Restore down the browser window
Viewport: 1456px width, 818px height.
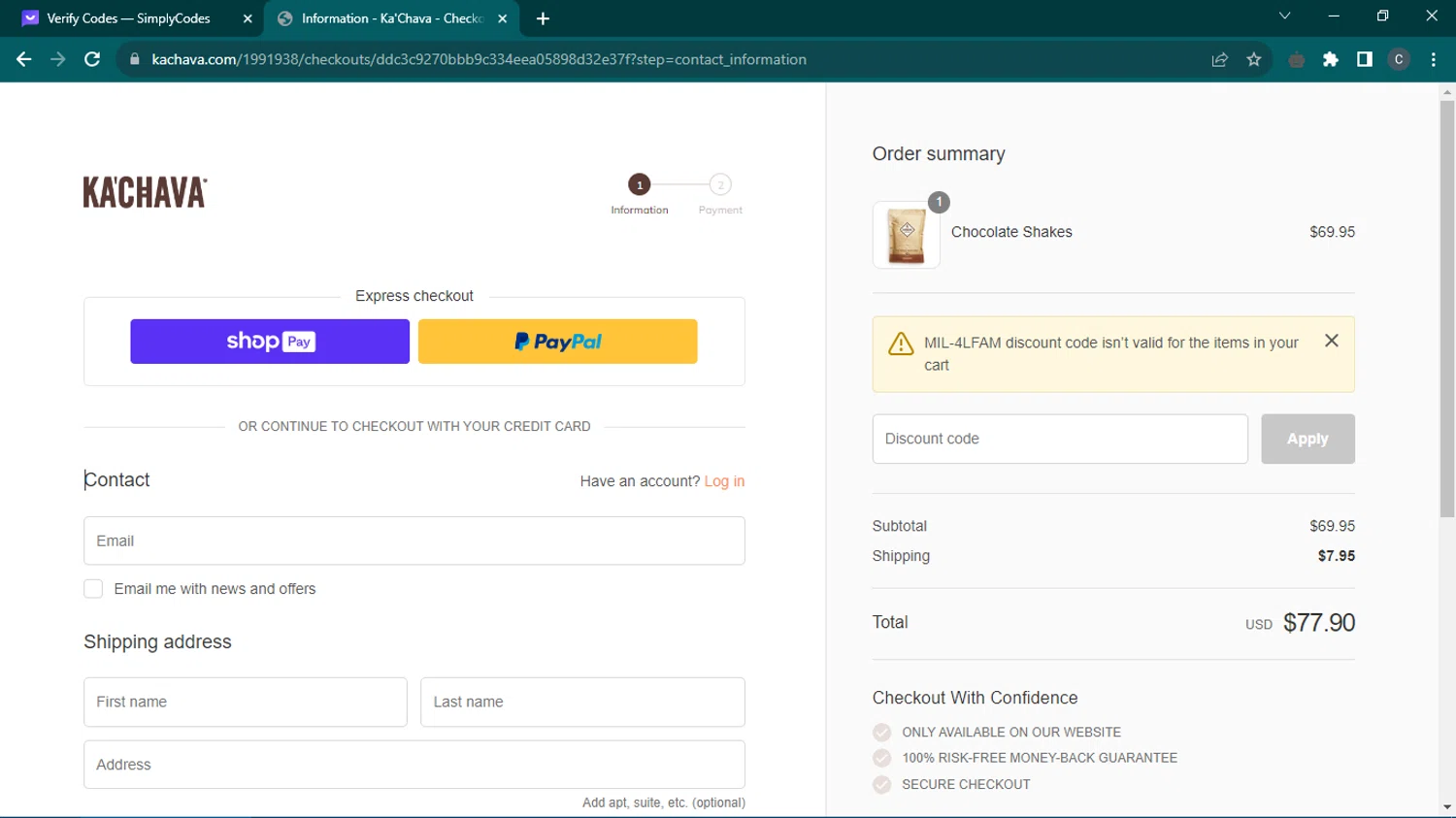1382,16
